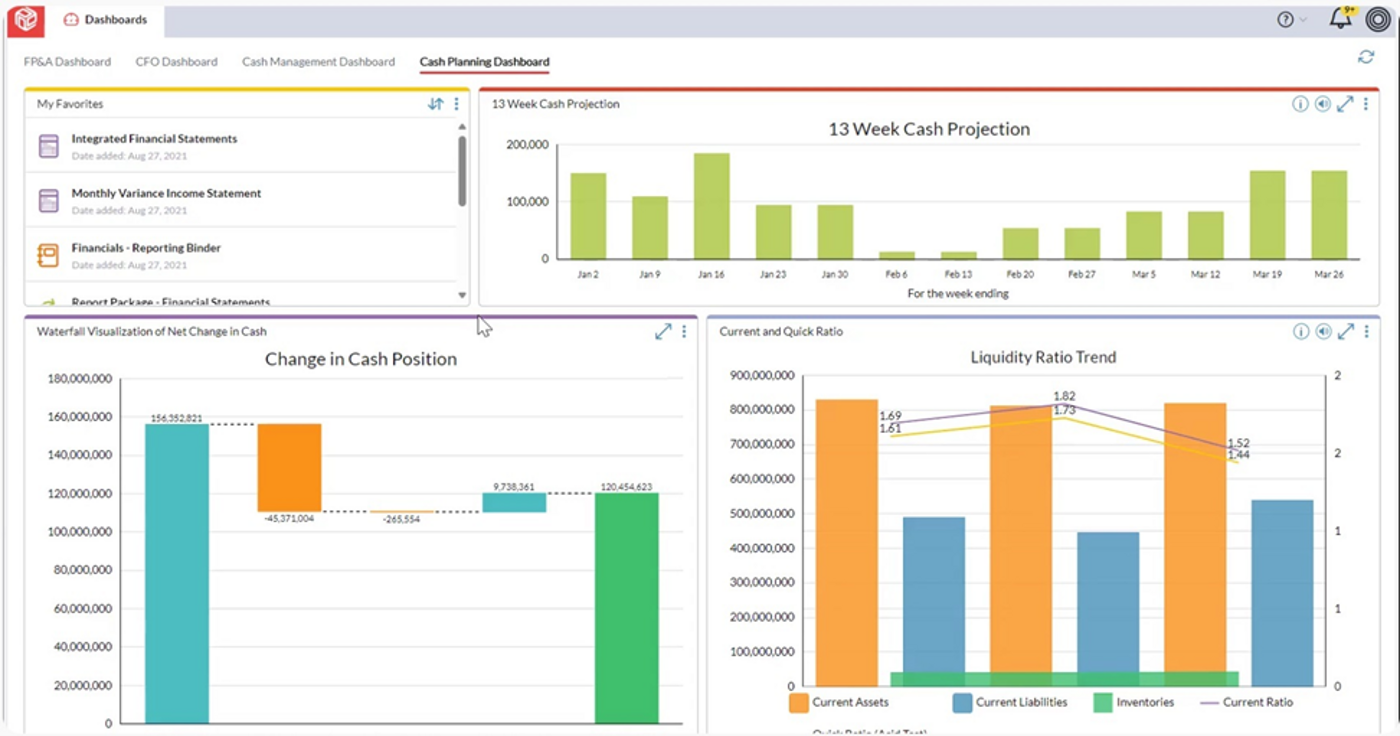The width and height of the screenshot is (1400, 736).
Task: Click the orange Current Assets legend swatch
Action: (799, 702)
